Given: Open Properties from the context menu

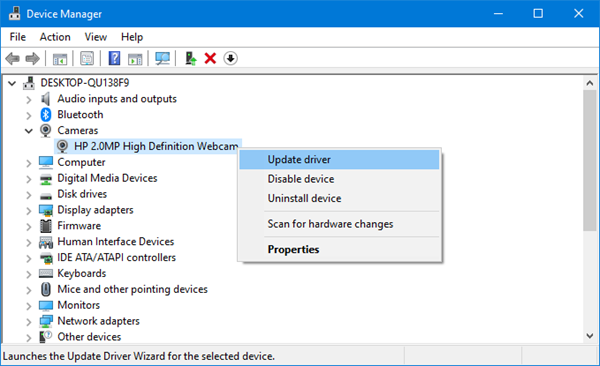Looking at the screenshot, I should click(339, 250).
